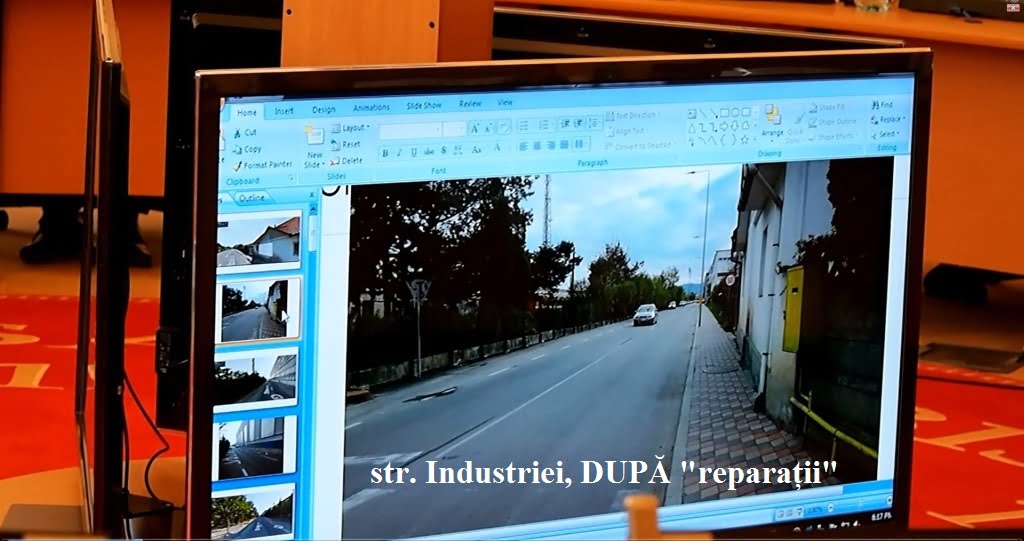1024x541 pixels.
Task: Click the Bold formatting icon
Action: 385,152
